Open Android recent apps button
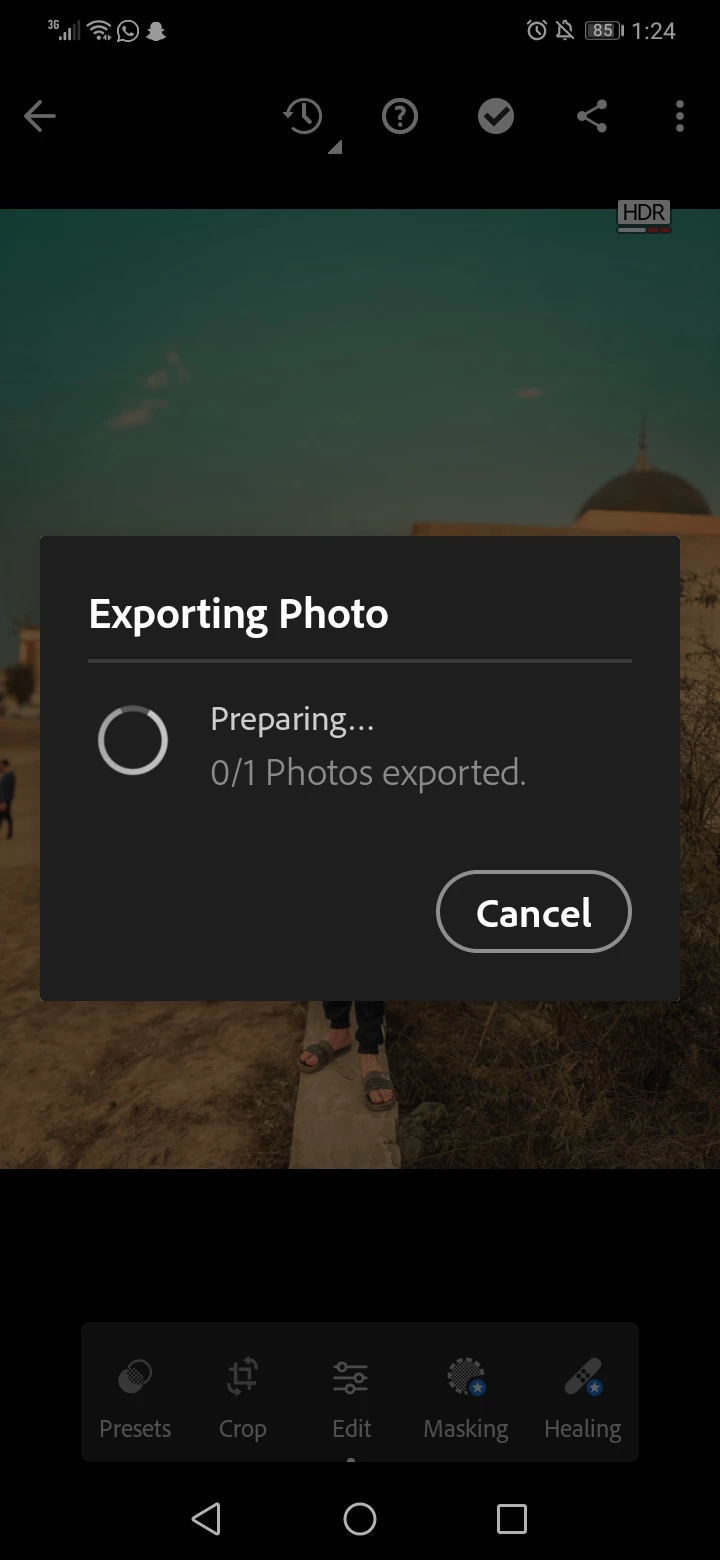The height and width of the screenshot is (1560, 720). tap(512, 1519)
